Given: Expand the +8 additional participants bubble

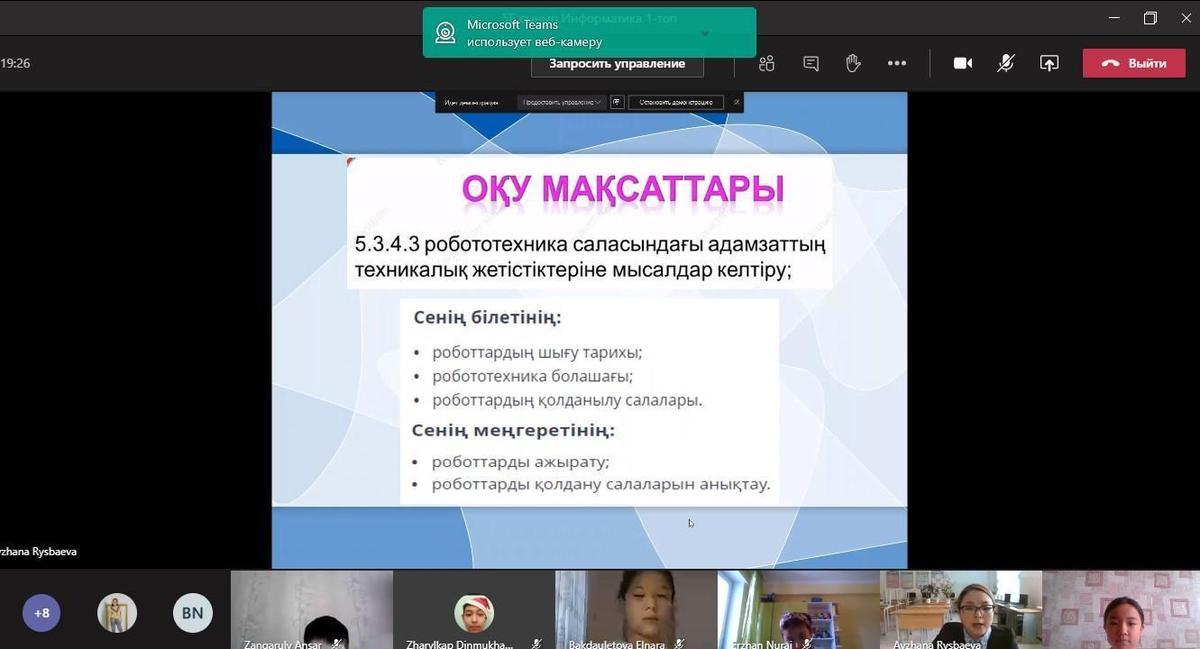Looking at the screenshot, I should tap(42, 613).
